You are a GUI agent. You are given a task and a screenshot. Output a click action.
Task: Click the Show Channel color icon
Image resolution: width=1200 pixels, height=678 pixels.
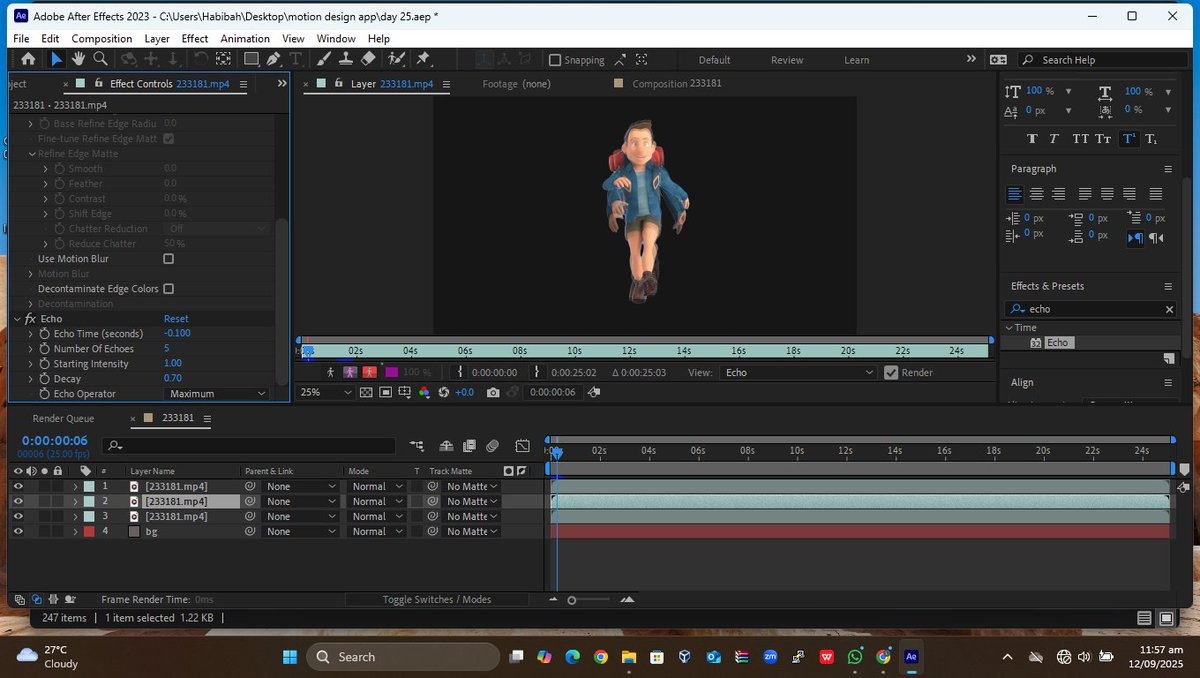point(425,393)
